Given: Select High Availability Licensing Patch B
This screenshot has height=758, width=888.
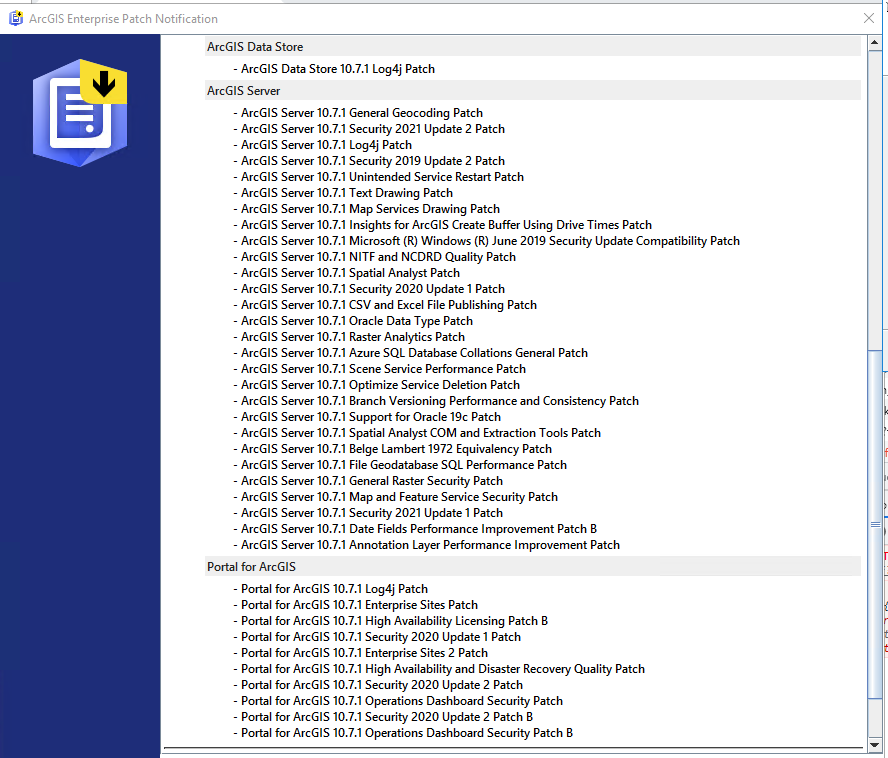Looking at the screenshot, I should [x=391, y=621].
